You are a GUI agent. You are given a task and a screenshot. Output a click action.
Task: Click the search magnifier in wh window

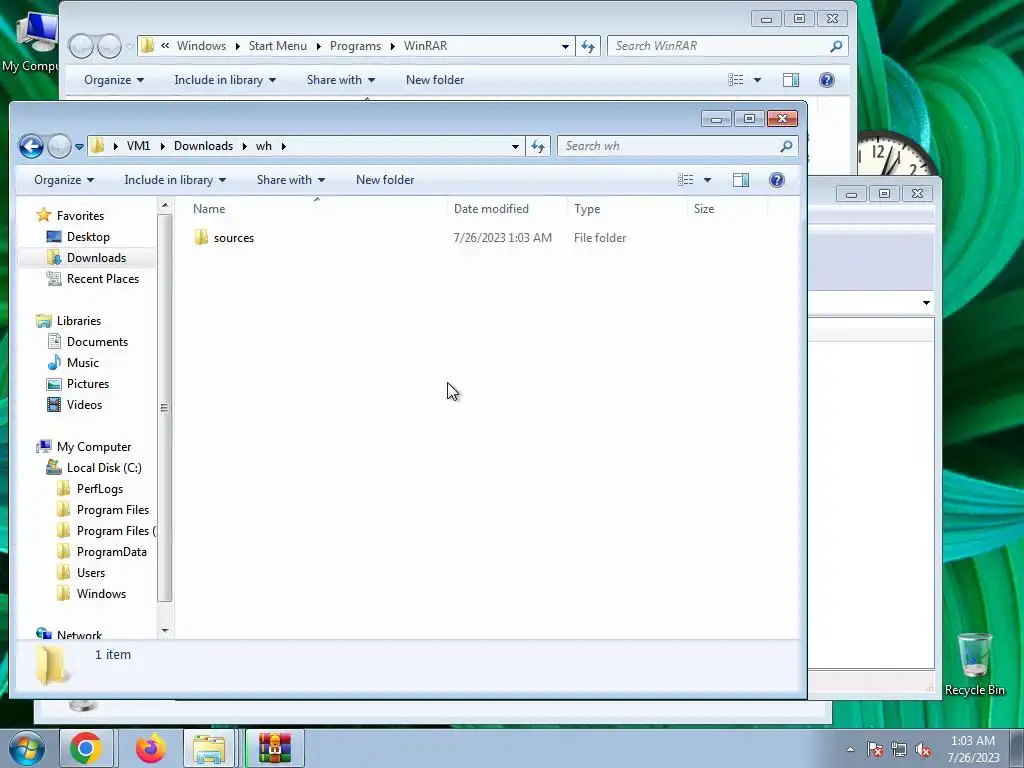(786, 146)
